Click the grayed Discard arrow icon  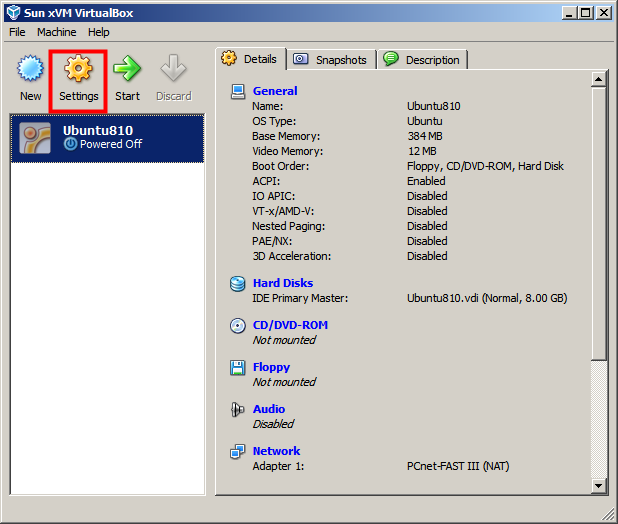click(173, 68)
